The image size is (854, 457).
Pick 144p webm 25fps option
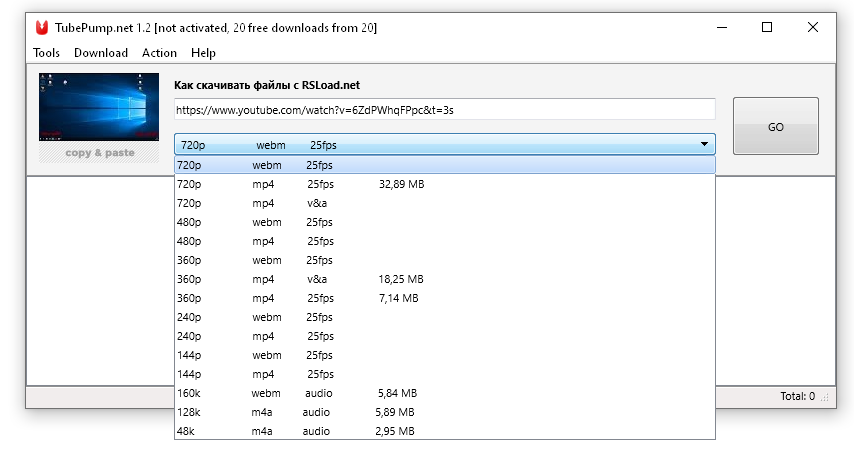pos(444,355)
